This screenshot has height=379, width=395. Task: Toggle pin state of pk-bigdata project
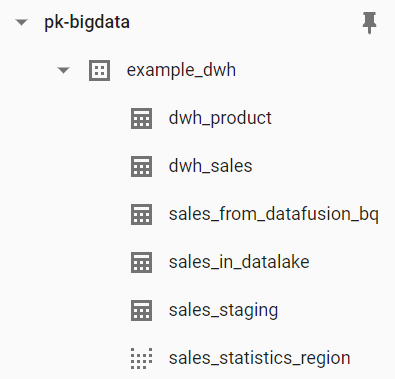(x=369, y=22)
